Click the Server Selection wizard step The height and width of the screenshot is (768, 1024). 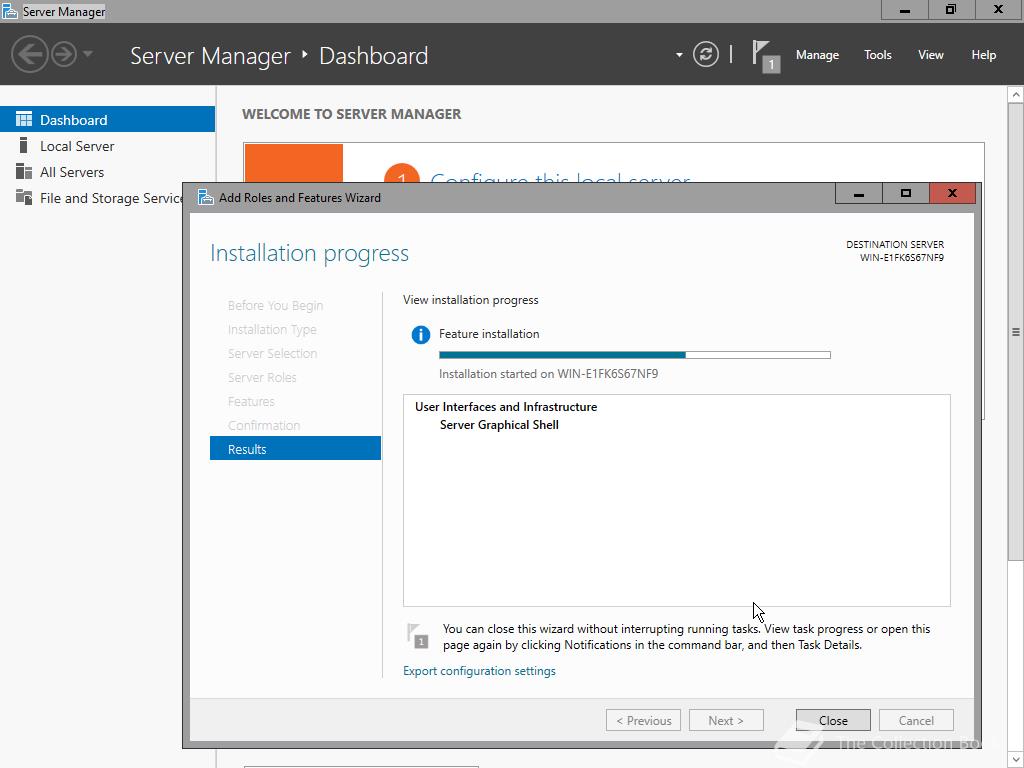pyautogui.click(x=272, y=353)
